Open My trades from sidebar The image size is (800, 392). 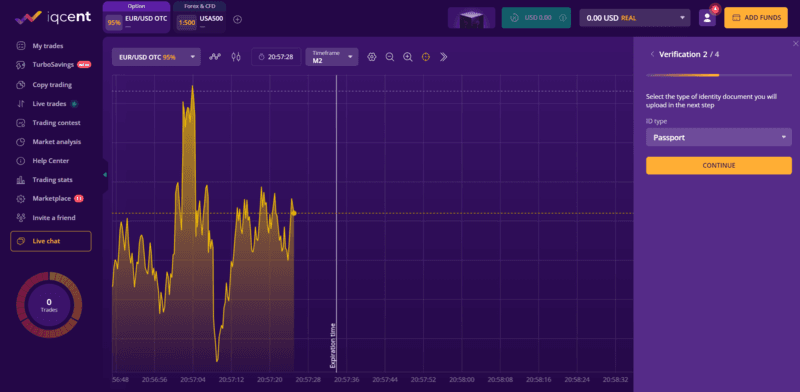tap(47, 46)
